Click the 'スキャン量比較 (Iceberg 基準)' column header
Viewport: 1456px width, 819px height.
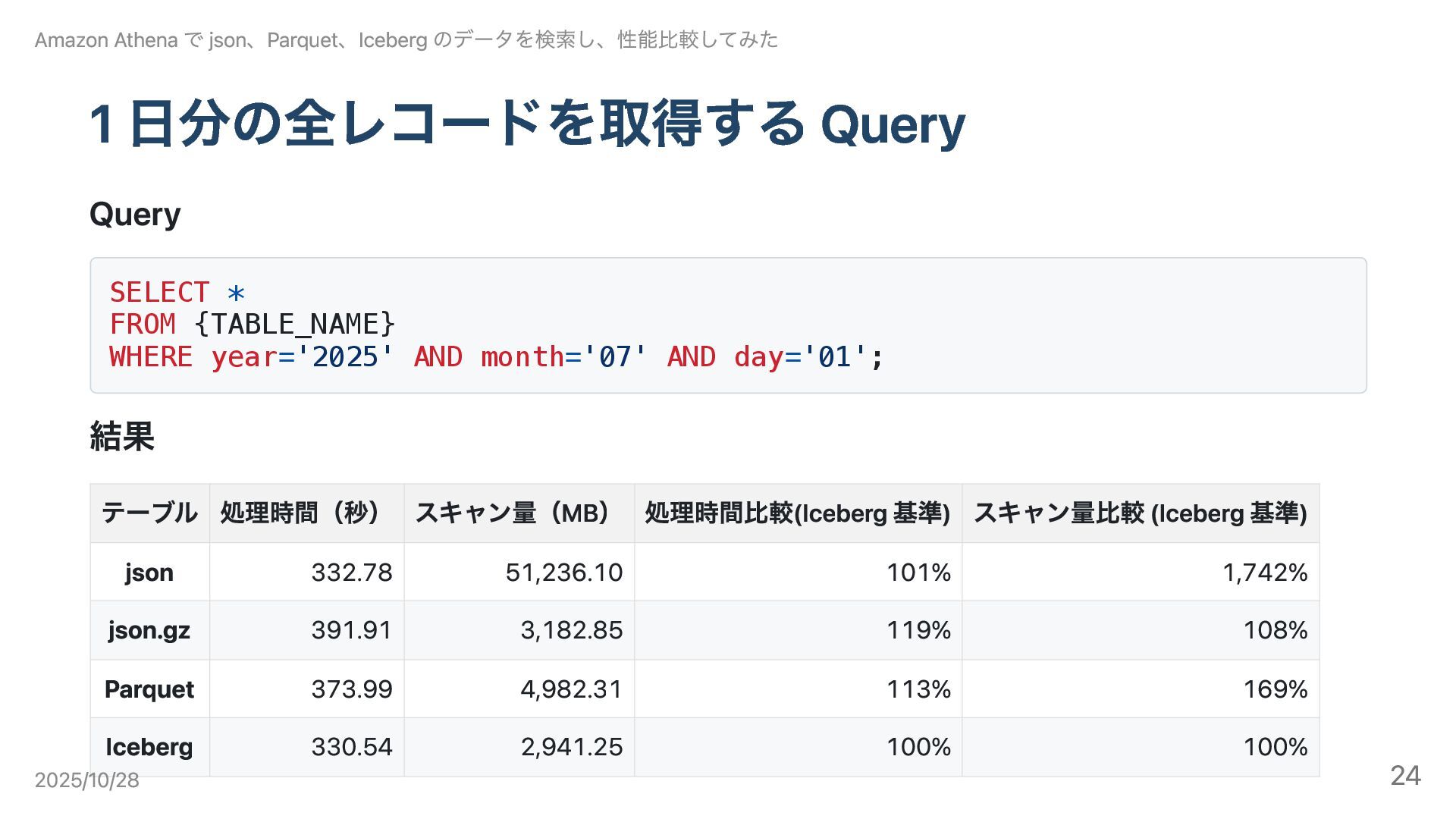pyautogui.click(x=1140, y=513)
